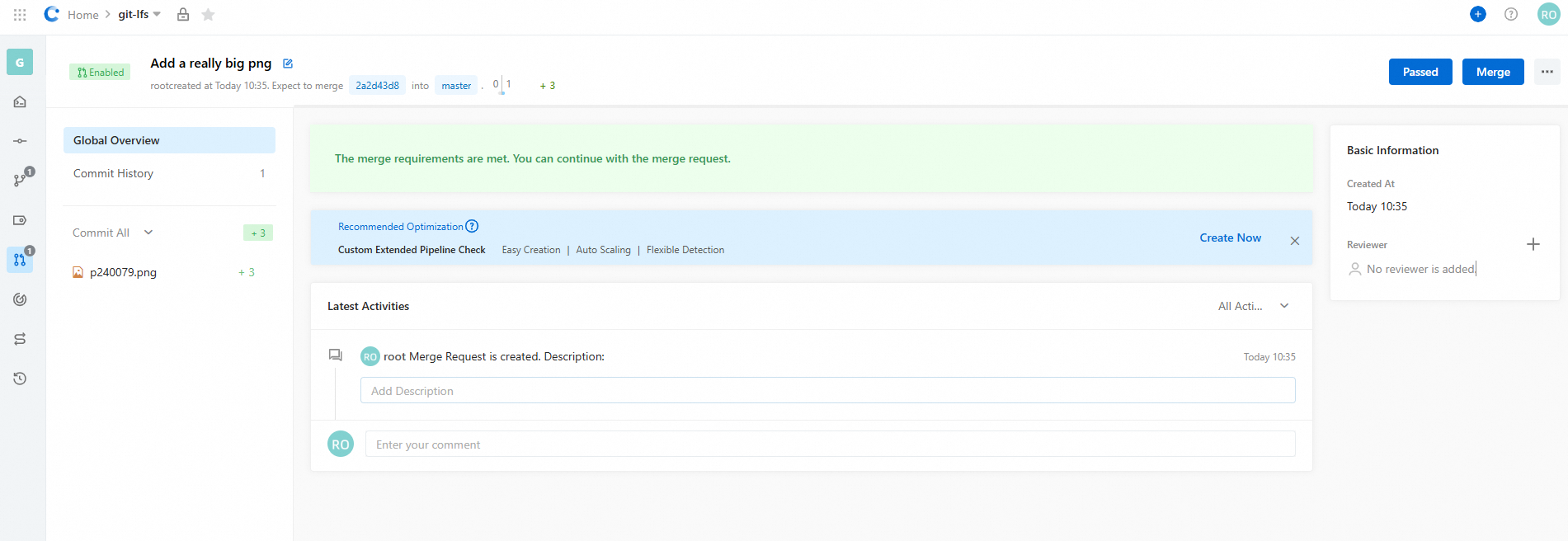
Task: Expand the Commit All dropdown
Action: click(148, 233)
